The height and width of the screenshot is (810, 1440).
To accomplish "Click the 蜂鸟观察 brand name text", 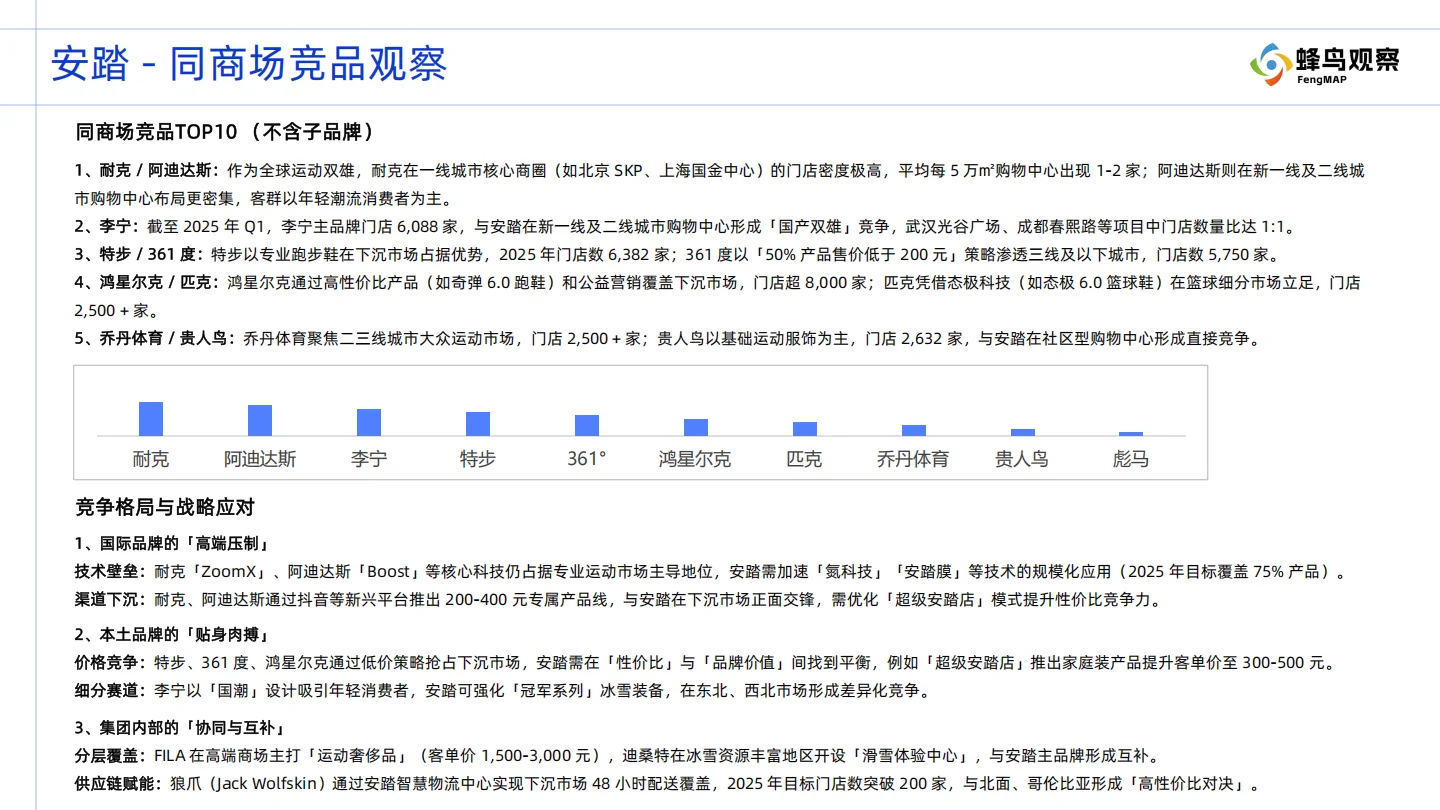I will (x=1348, y=60).
